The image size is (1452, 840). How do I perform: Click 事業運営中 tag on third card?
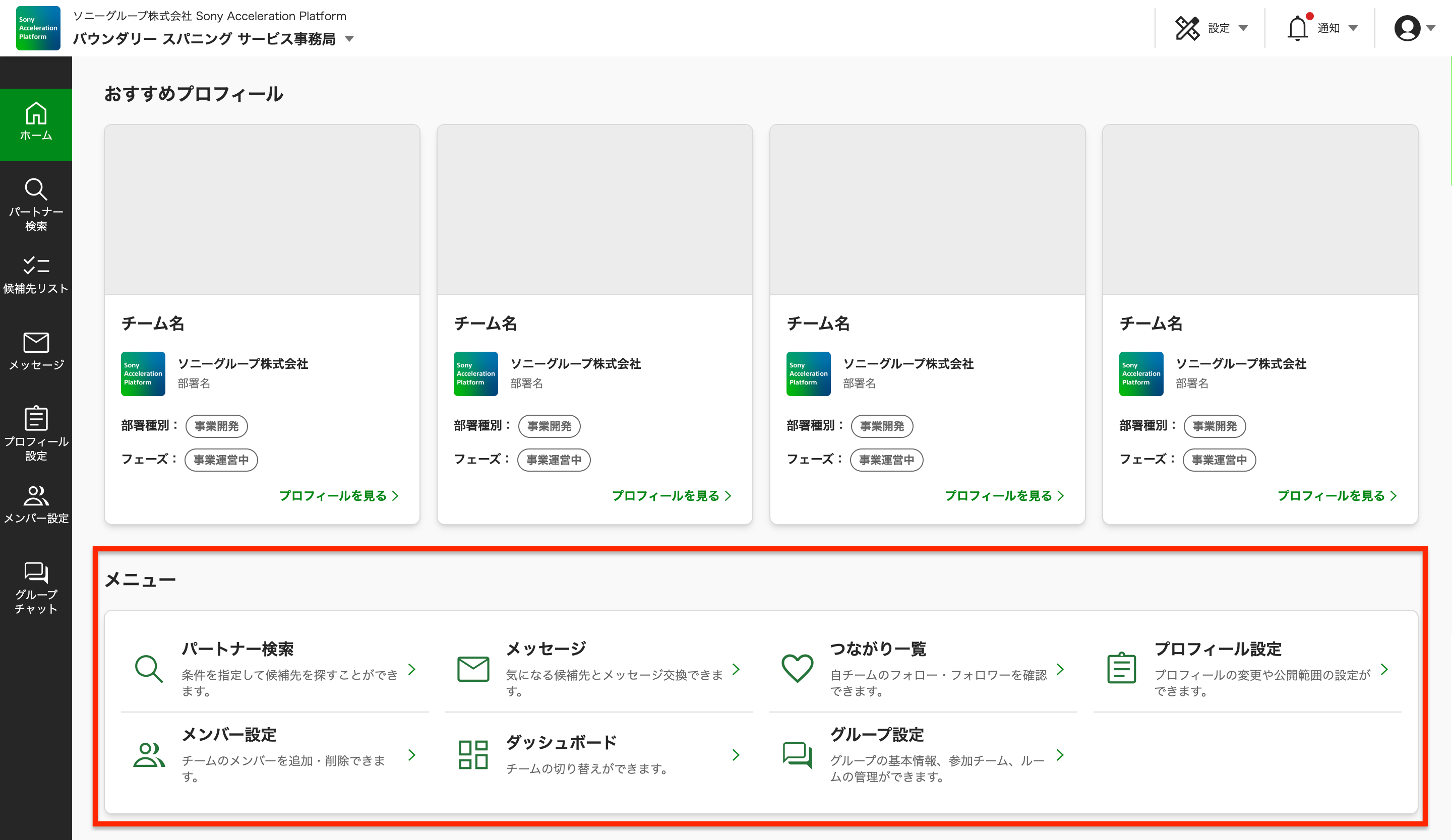(x=886, y=460)
